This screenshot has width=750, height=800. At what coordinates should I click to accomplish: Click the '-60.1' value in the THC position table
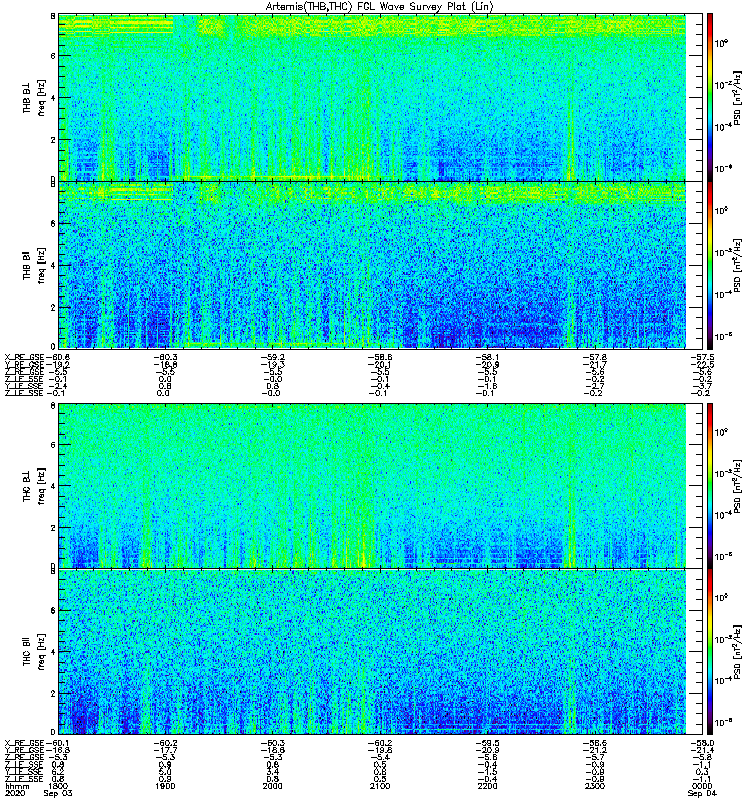point(58,743)
